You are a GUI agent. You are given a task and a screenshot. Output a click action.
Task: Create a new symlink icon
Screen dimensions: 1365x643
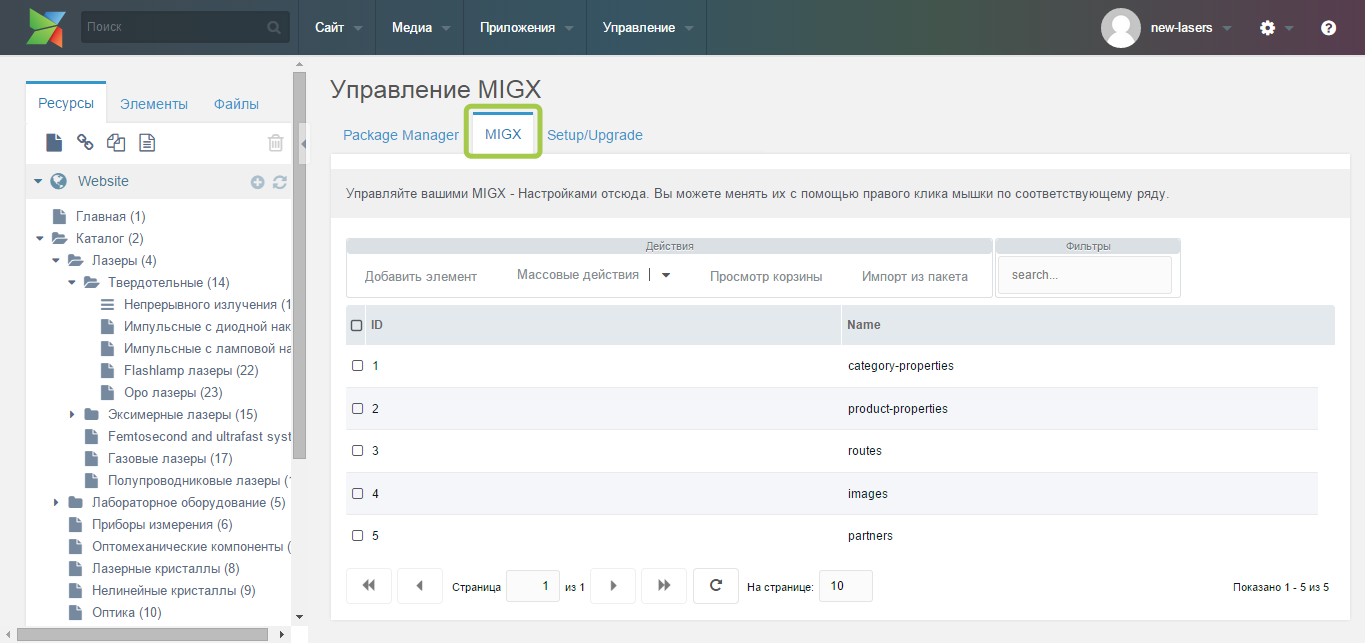(x=116, y=143)
